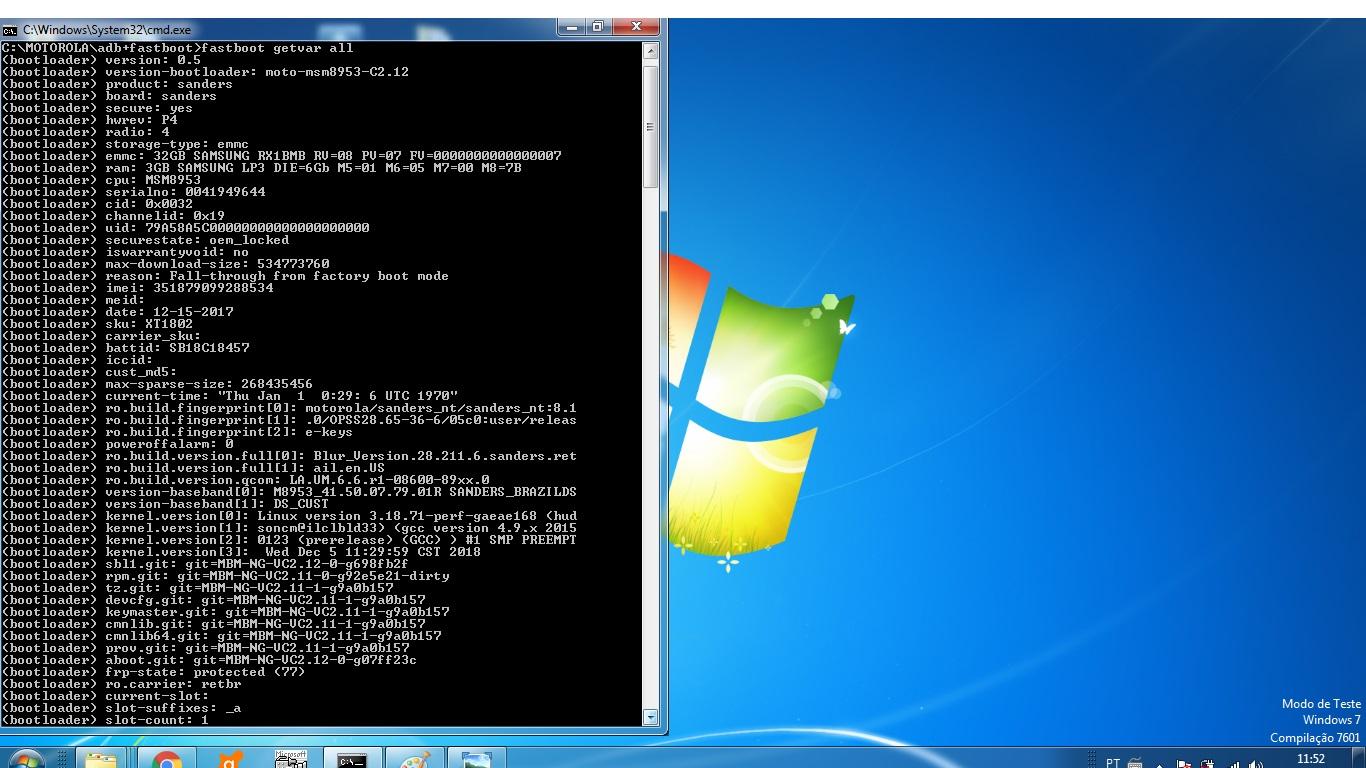Screen dimensions: 1366x768
Task: Open Avast antivirus taskbar icon
Action: pyautogui.click(x=229, y=760)
